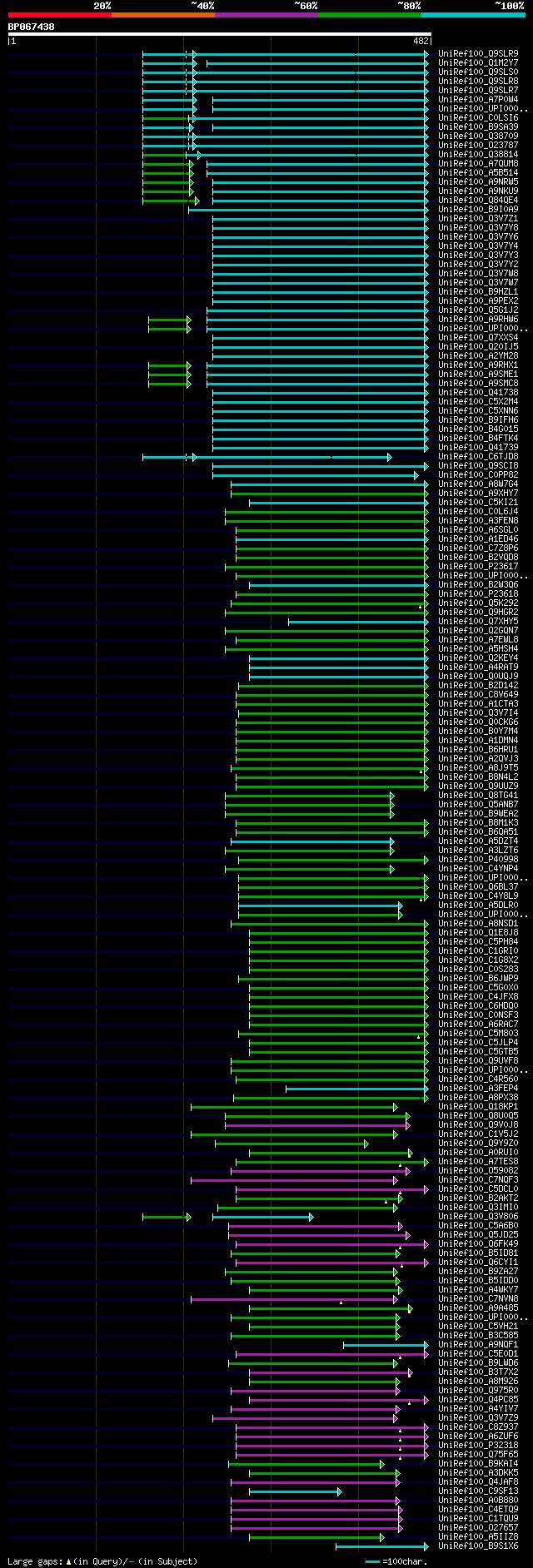Click label UniRef100_C0PP82

pos(478,474)
